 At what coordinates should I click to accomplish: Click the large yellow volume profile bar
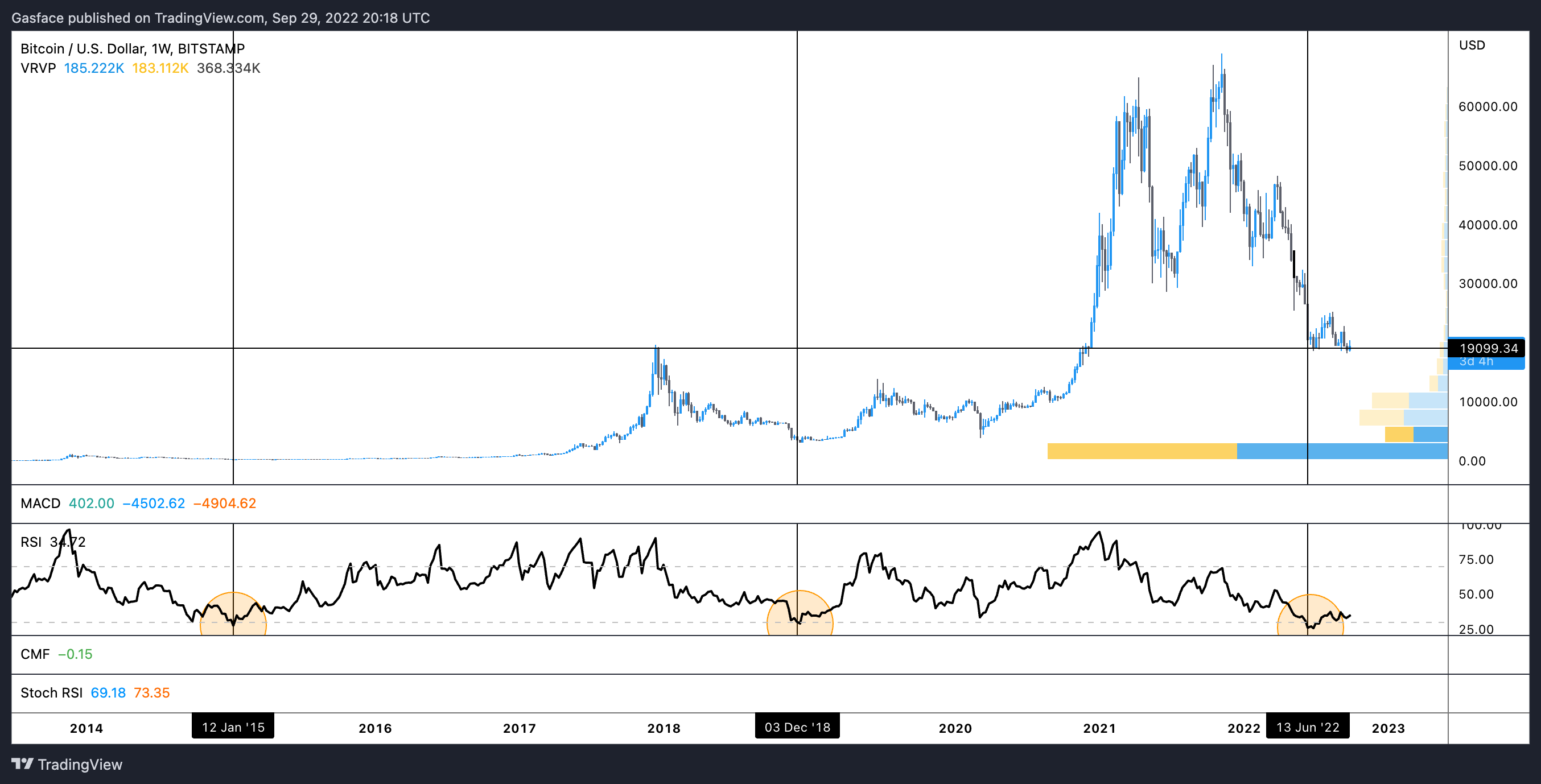point(1142,451)
